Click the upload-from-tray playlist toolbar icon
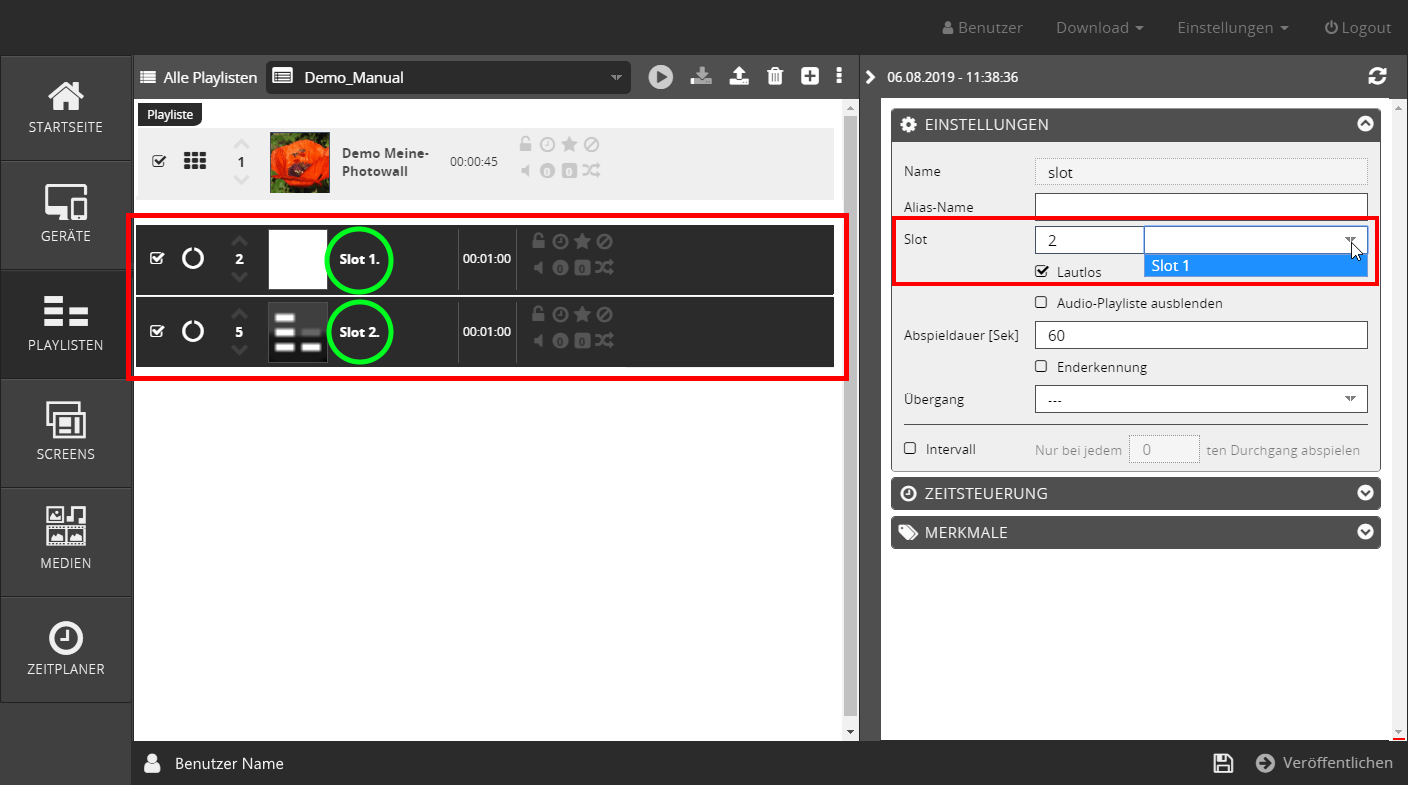Screen dimensions: 1408x785 coord(739,76)
